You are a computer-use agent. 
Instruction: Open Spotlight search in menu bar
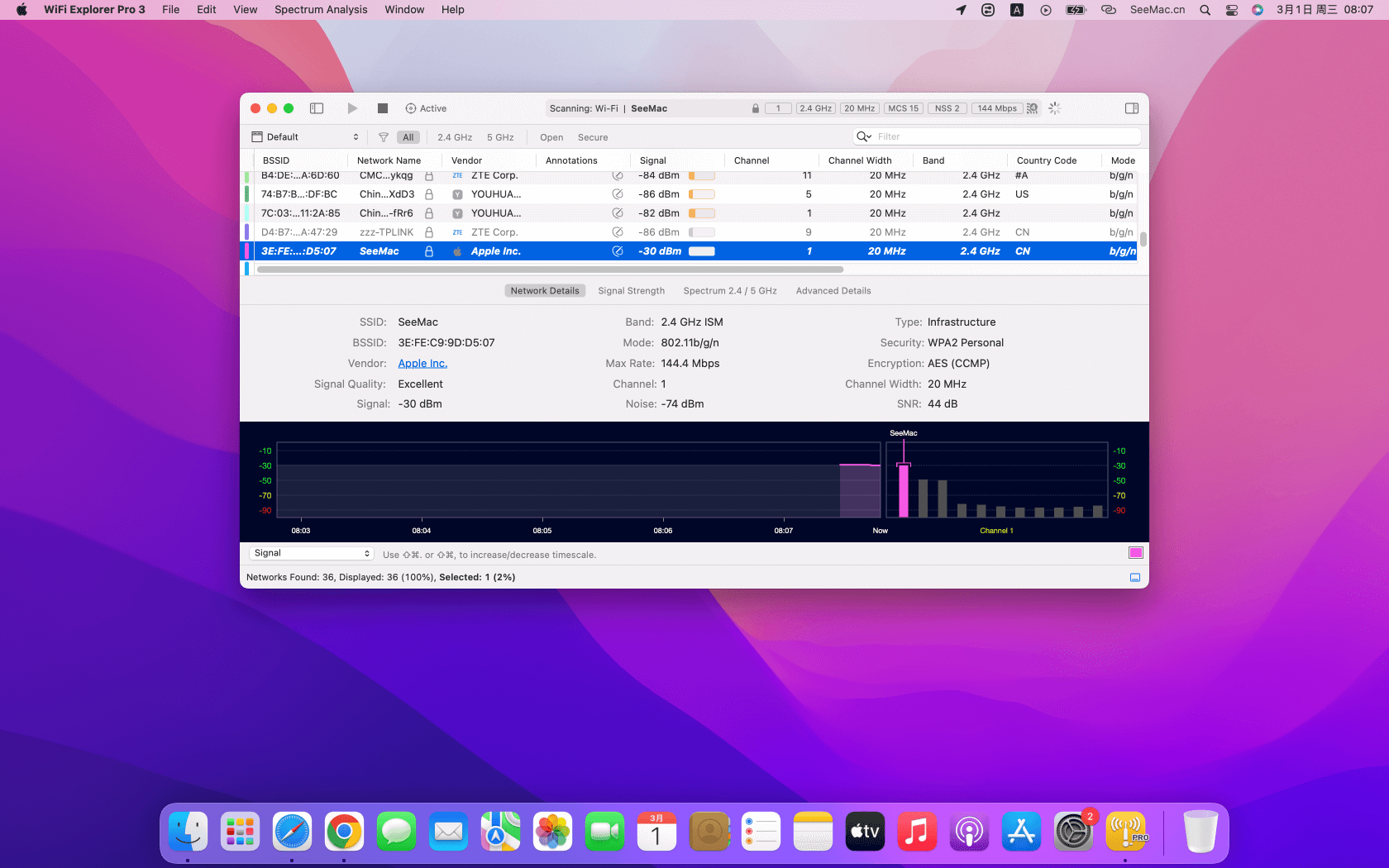(x=1205, y=10)
